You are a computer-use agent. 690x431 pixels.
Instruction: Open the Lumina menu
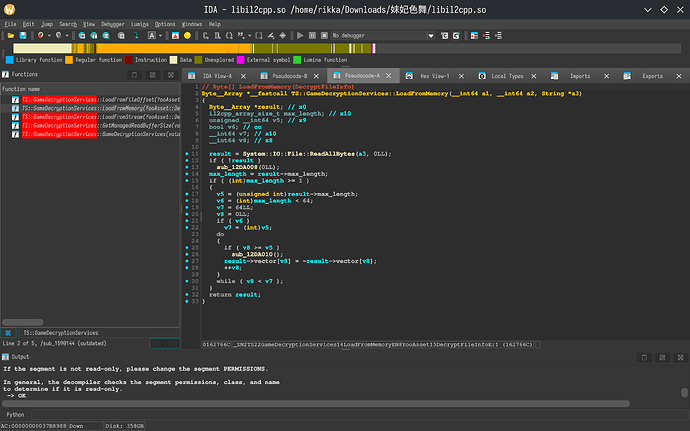coord(139,24)
